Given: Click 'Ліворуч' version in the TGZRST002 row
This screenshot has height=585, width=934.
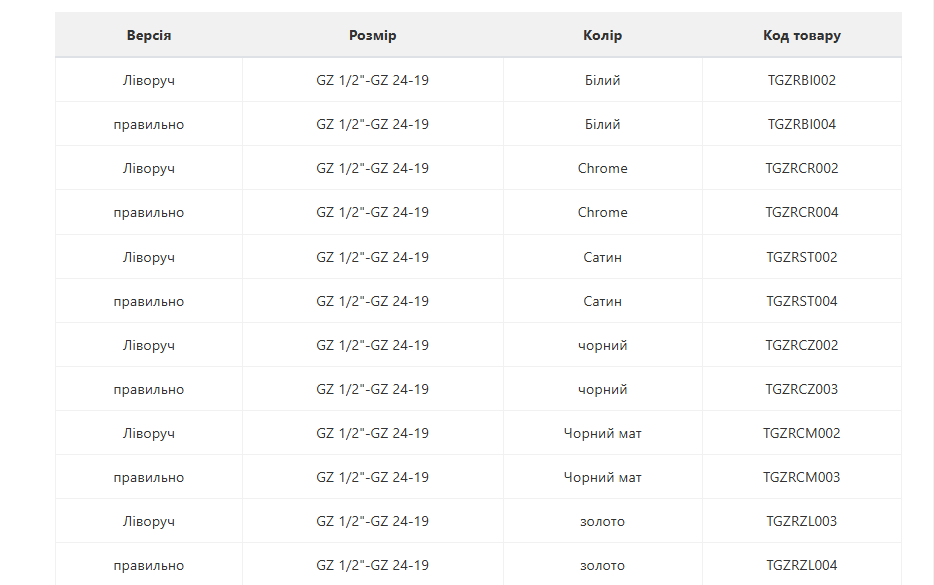Looking at the screenshot, I should [149, 257].
